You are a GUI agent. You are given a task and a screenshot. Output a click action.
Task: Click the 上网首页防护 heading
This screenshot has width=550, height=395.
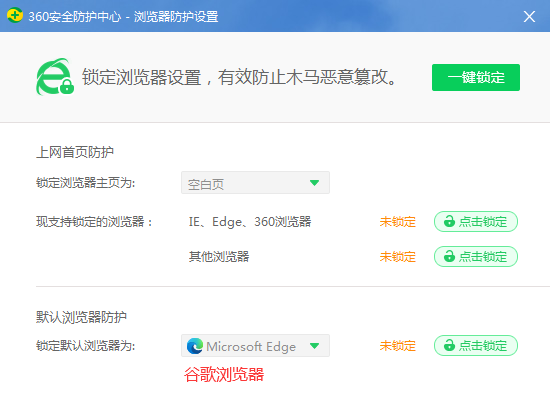coord(75,152)
